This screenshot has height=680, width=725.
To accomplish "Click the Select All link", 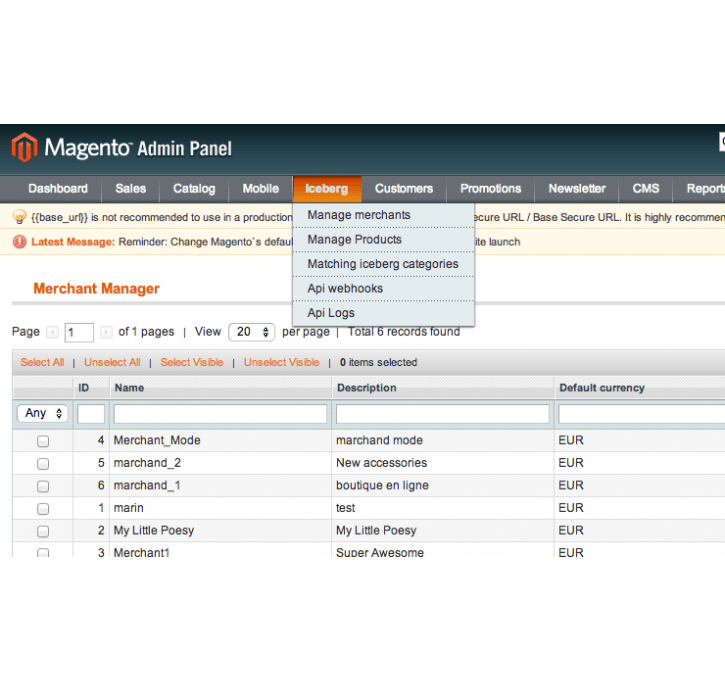I will 42,362.
